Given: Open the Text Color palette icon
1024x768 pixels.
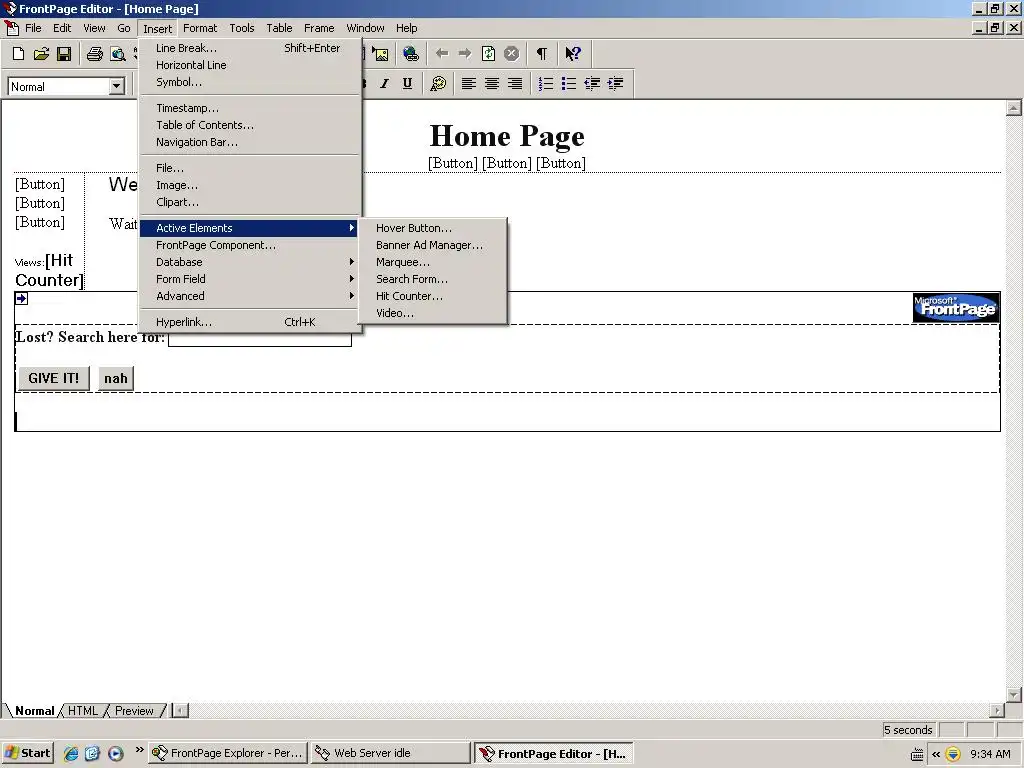Looking at the screenshot, I should pyautogui.click(x=438, y=84).
